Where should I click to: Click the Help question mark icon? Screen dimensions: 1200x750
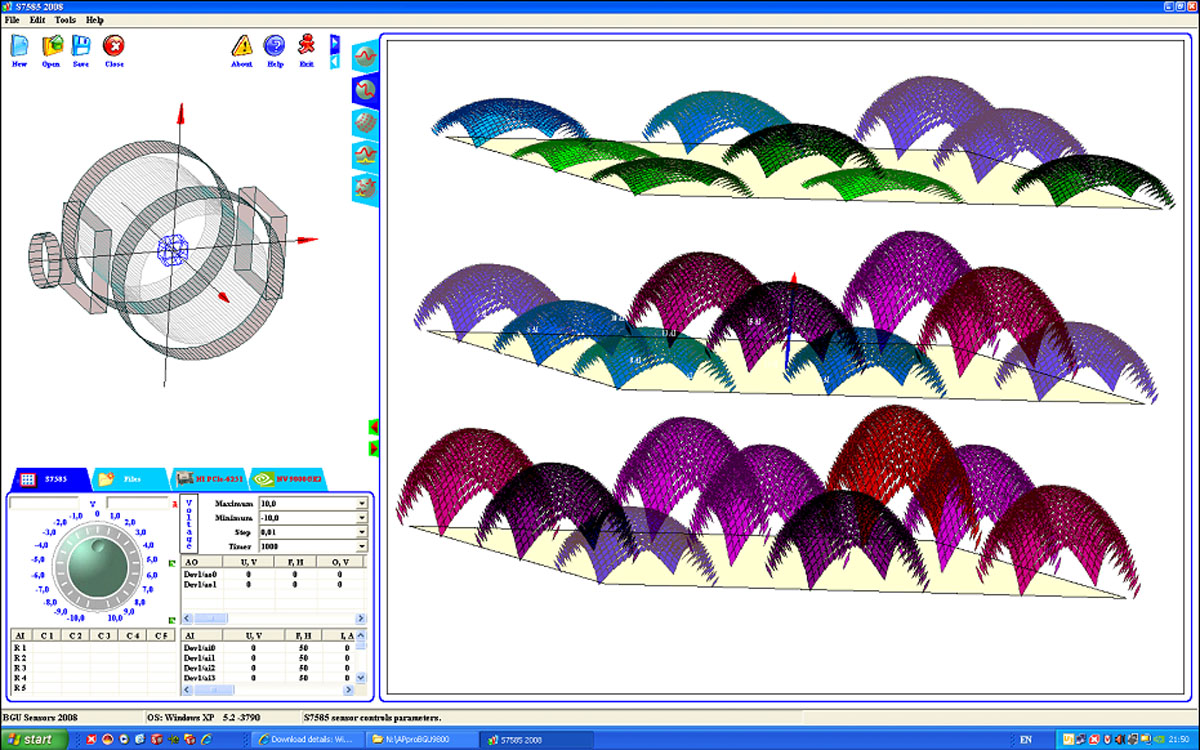point(274,47)
